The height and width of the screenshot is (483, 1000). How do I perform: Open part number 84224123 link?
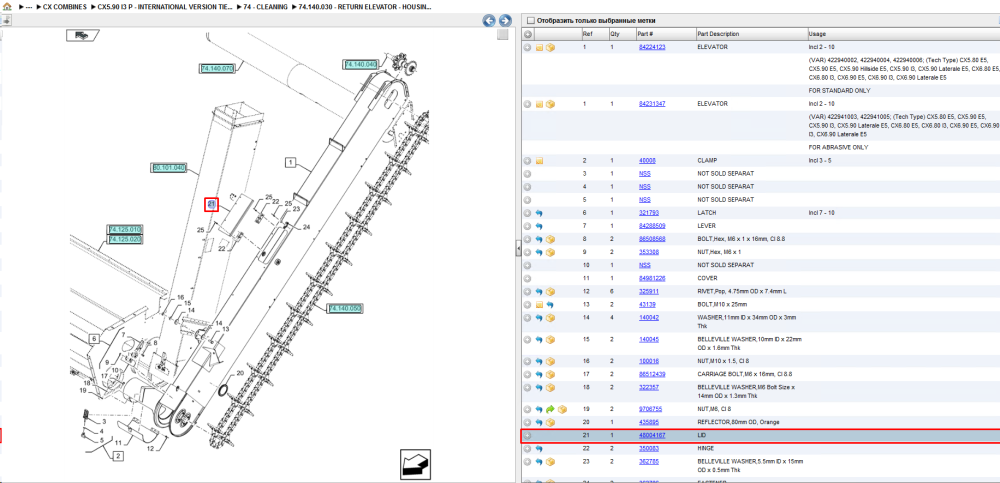point(652,47)
